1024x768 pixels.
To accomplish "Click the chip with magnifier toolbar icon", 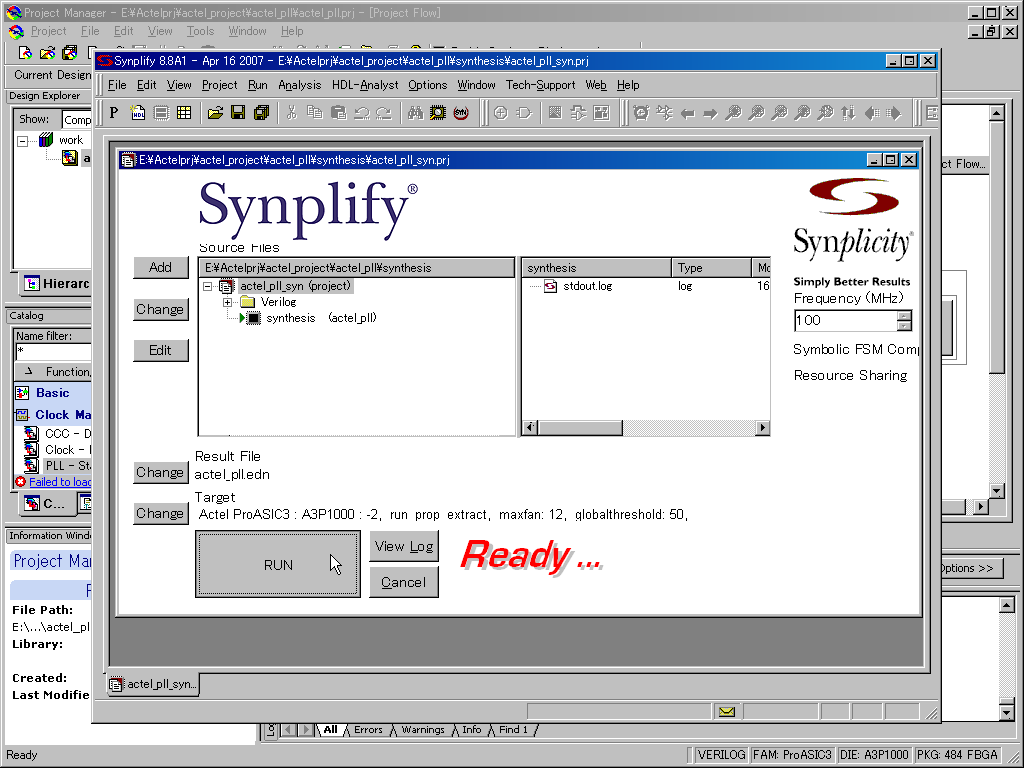I will [x=438, y=113].
